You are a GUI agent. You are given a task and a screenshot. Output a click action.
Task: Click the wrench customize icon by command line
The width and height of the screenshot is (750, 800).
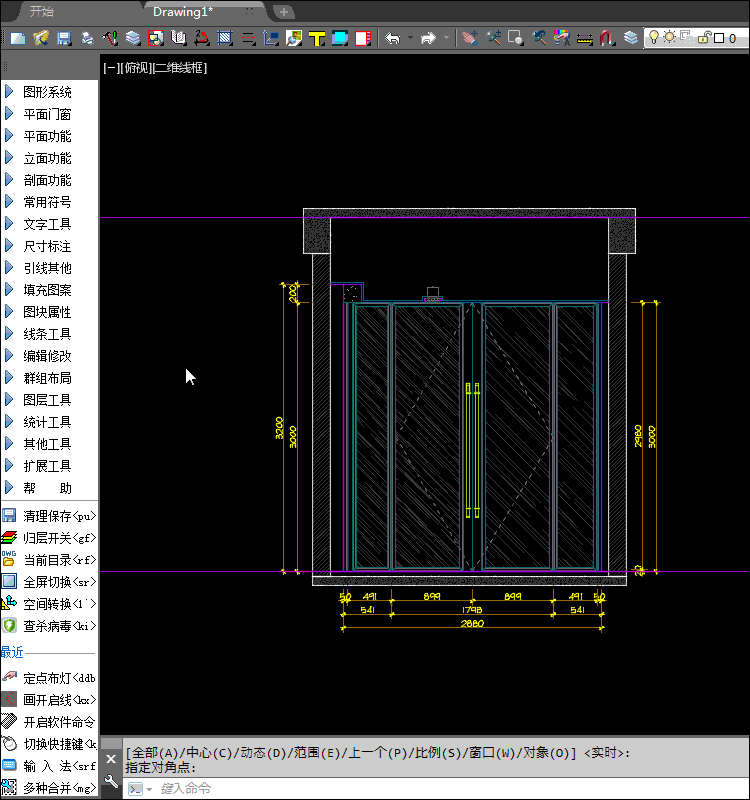click(111, 781)
